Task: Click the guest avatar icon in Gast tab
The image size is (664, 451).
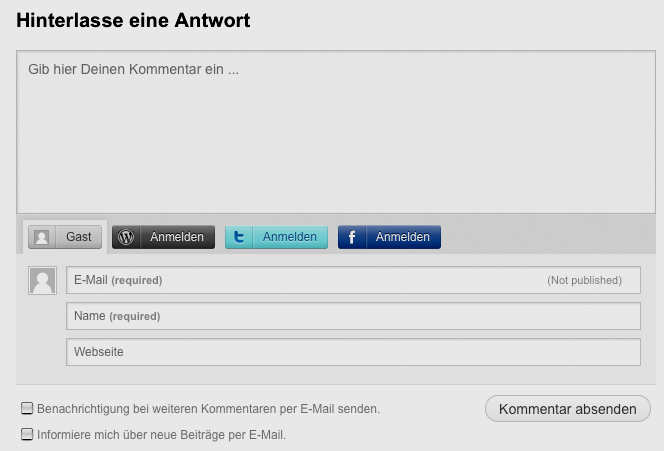Action: 42,237
